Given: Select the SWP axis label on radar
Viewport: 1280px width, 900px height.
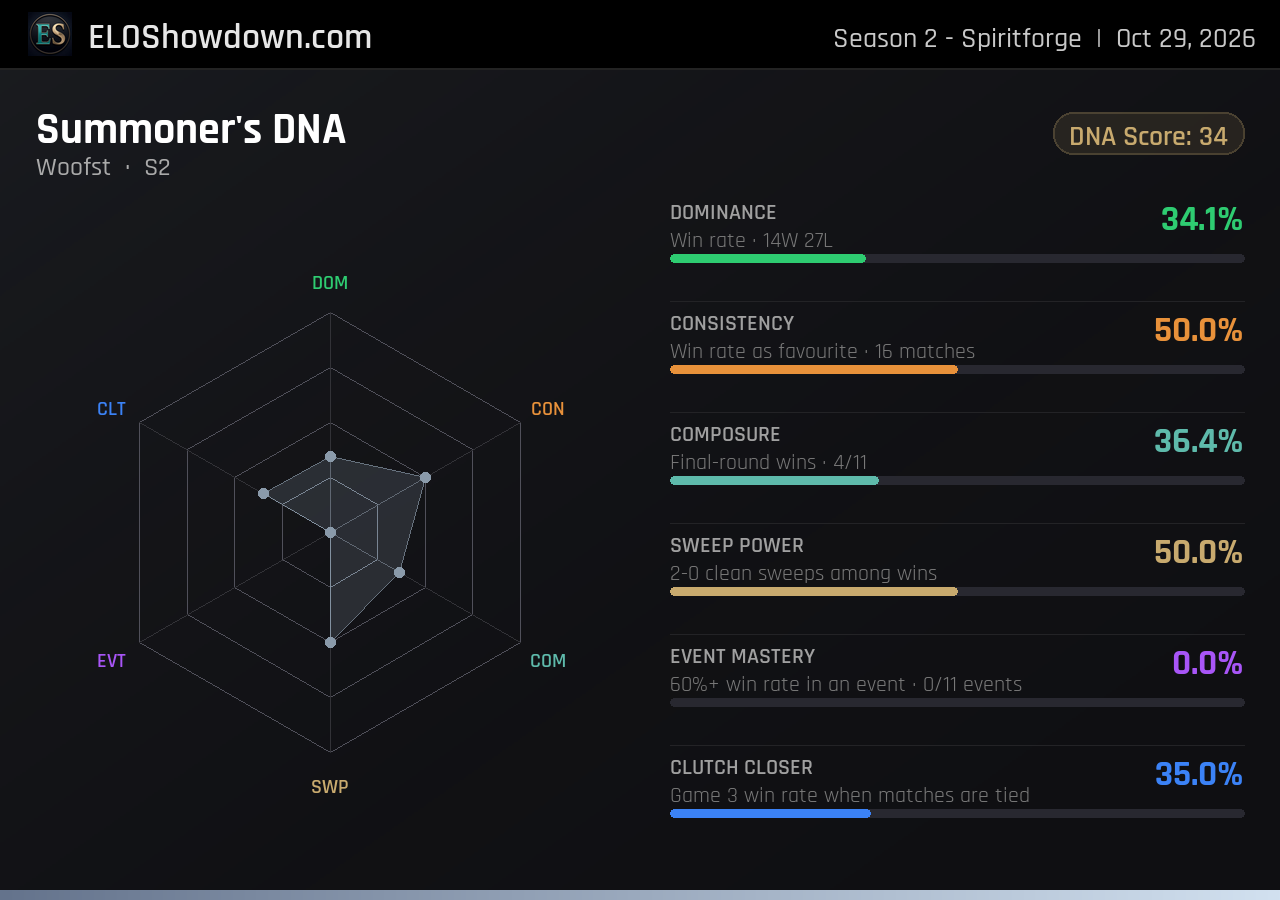Looking at the screenshot, I should (x=330, y=787).
